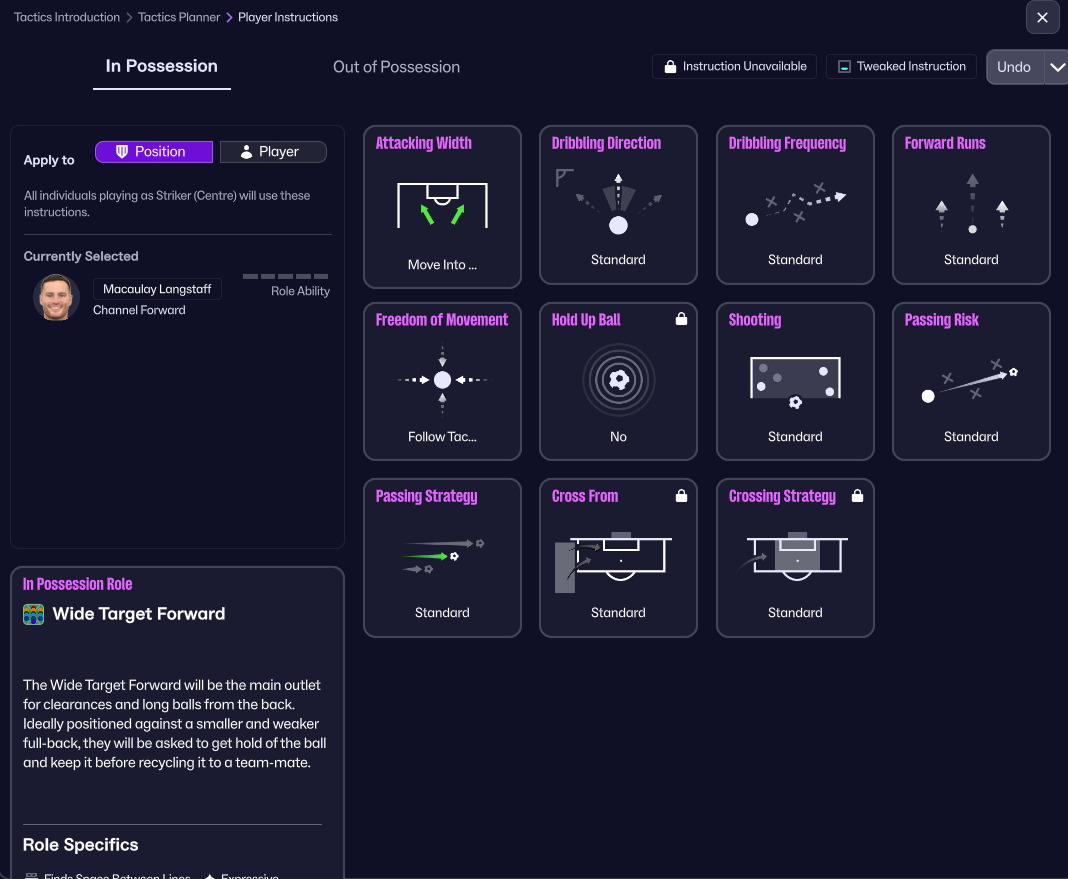The image size is (1068, 879).
Task: Apply instructions to Position
Action: [x=154, y=151]
